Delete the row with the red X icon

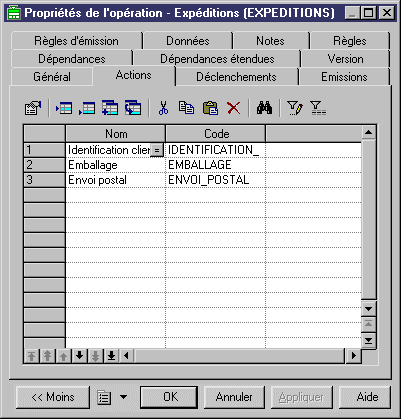(x=233, y=108)
